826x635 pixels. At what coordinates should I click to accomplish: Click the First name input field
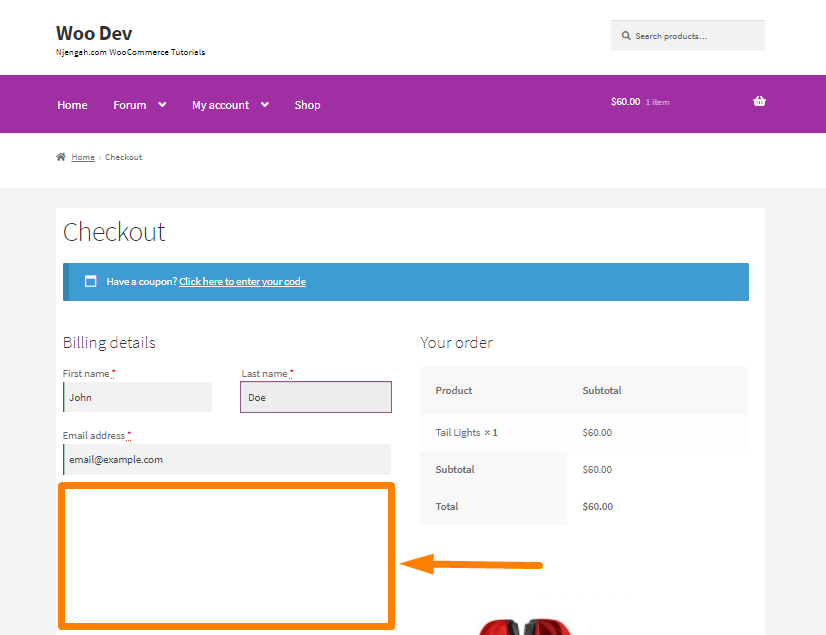137,397
